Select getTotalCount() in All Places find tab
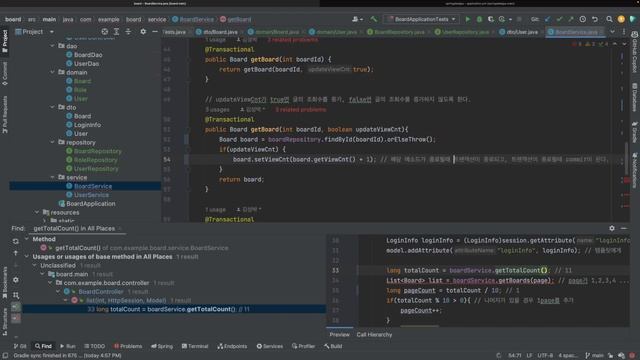640x360 pixels. click(78, 229)
